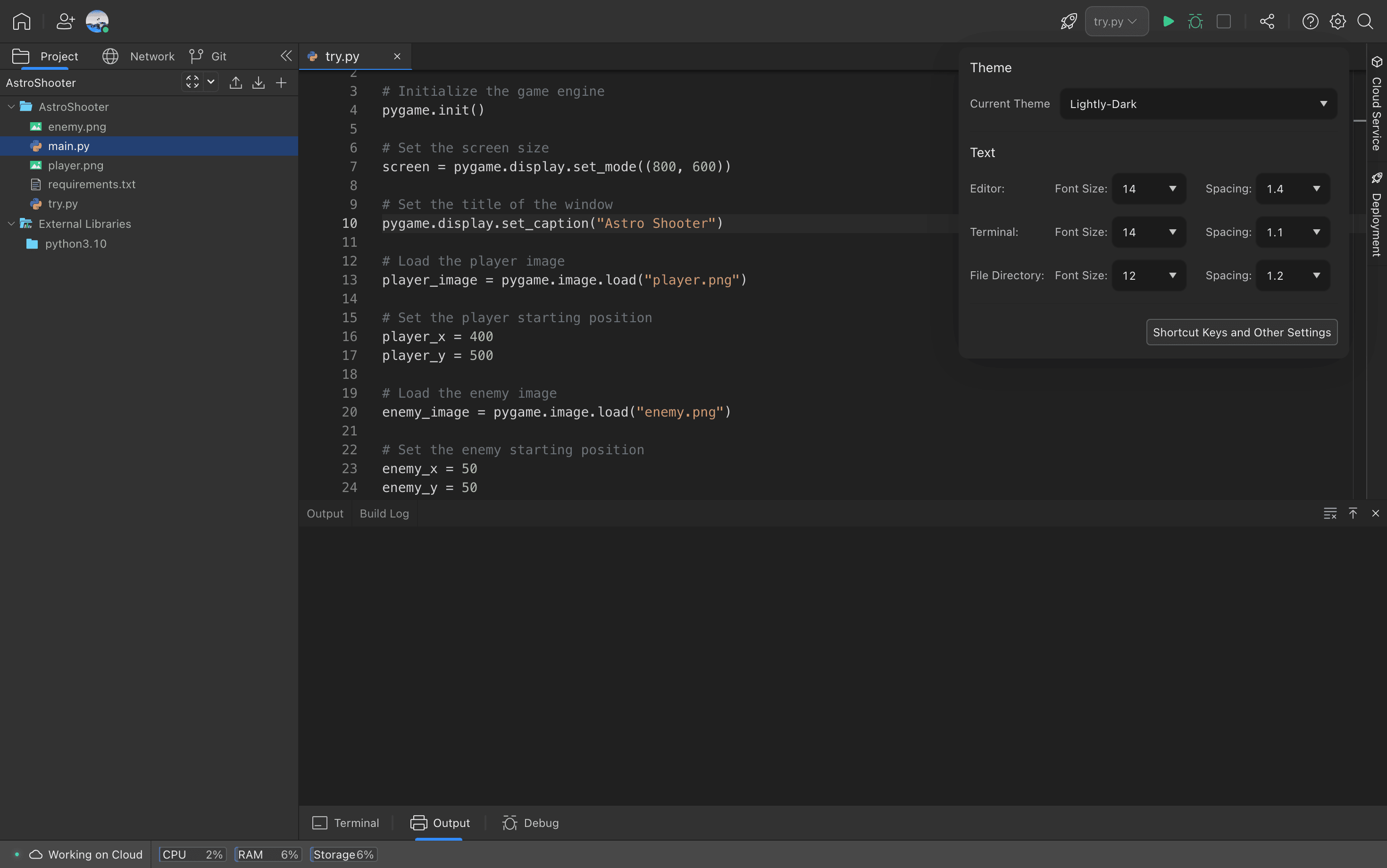Click the rocket deploy icon in toolbar
1387x868 pixels.
1069,21
